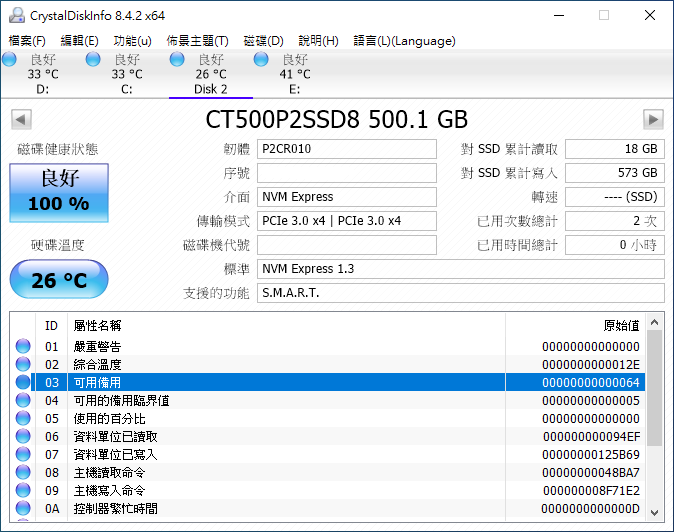
Task: Click the blue status orb for Disk 2
Action: pyautogui.click(x=177, y=59)
